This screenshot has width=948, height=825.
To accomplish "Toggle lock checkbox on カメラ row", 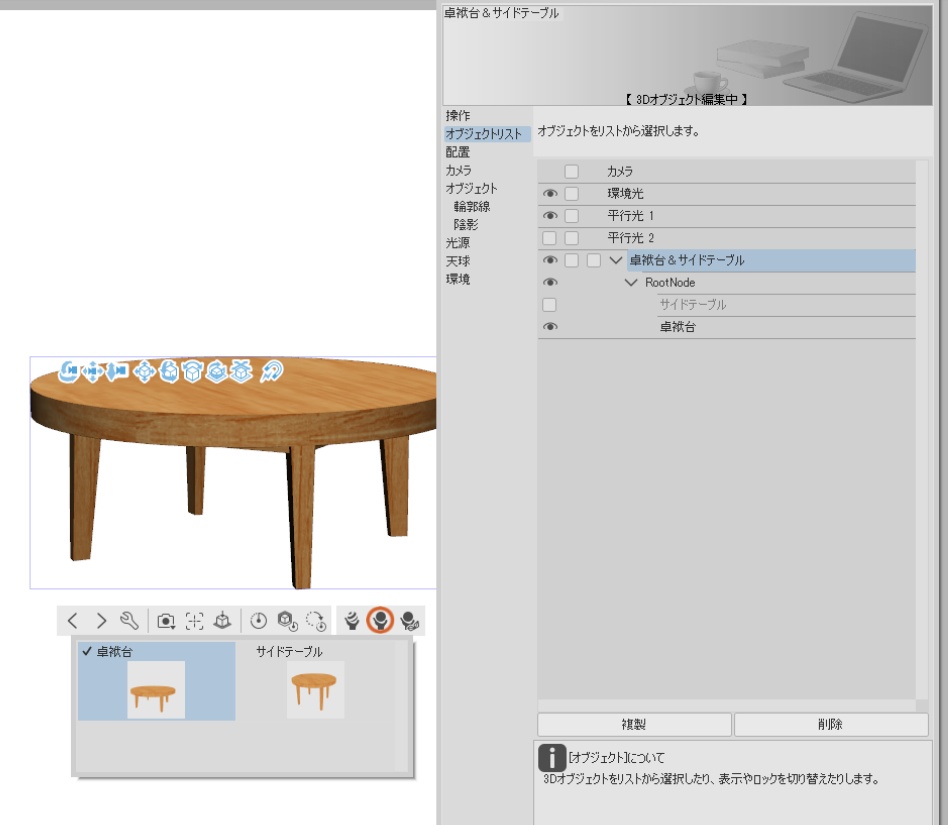I will (x=571, y=172).
